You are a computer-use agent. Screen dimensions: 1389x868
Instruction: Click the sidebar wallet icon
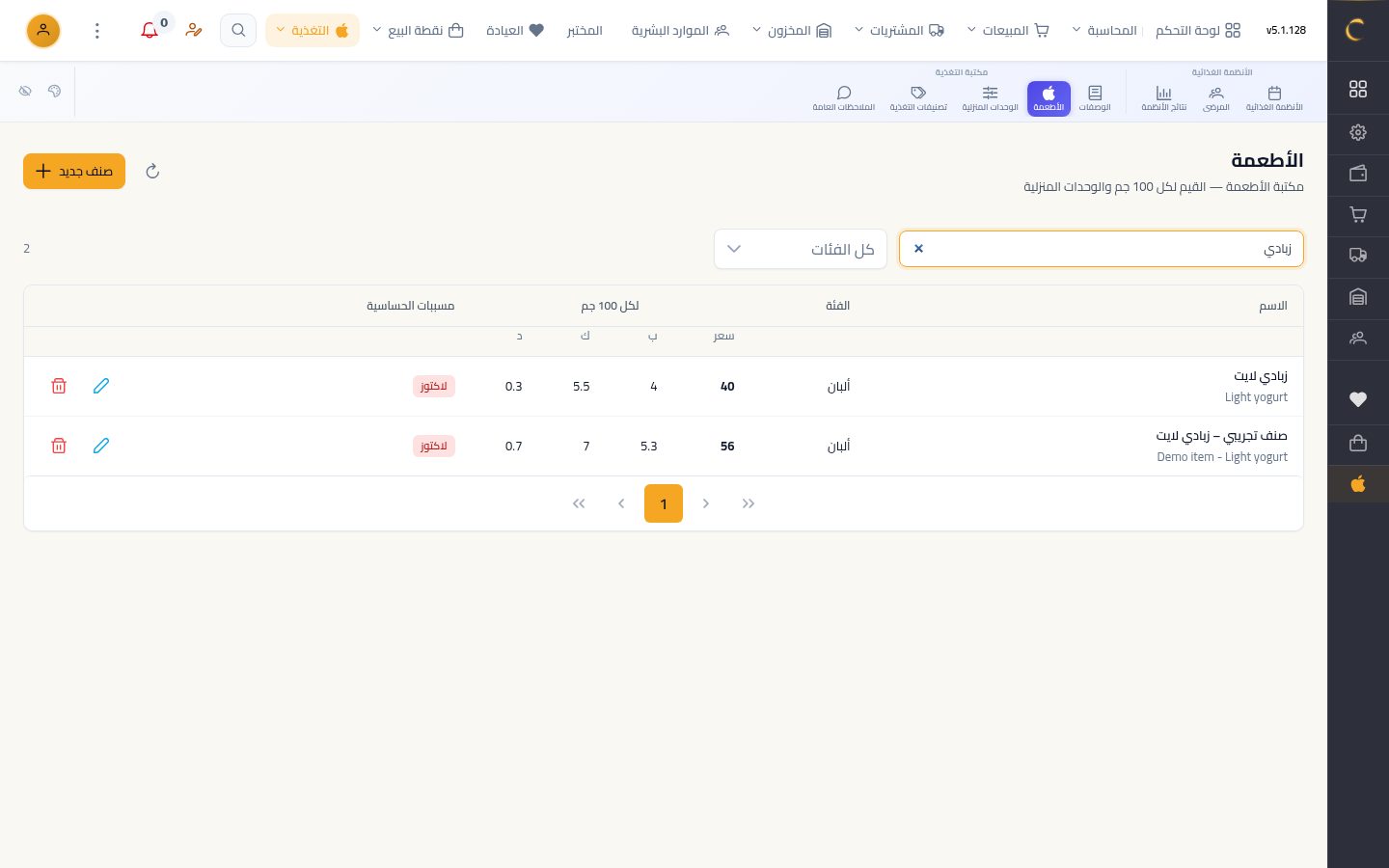1358,174
